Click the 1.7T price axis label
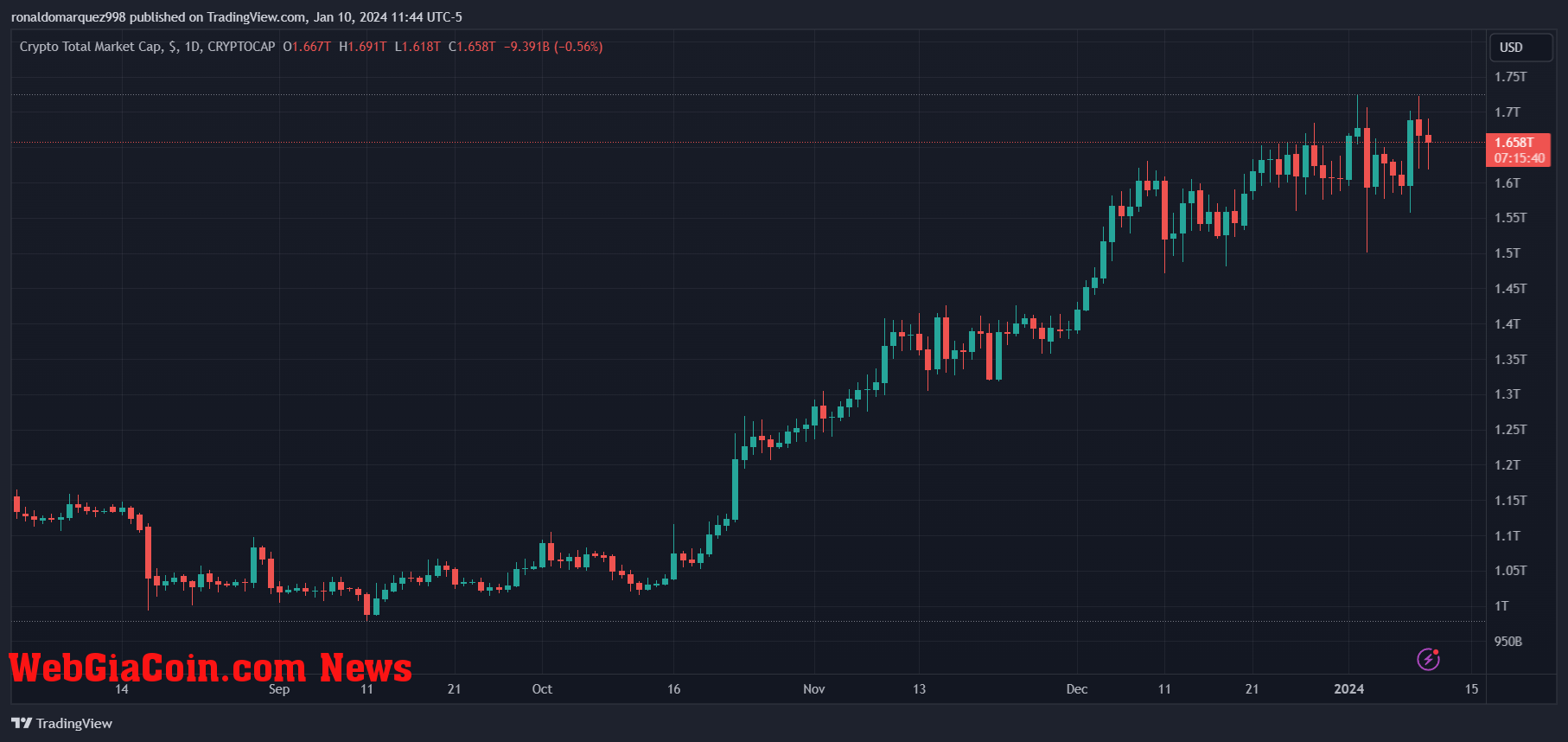Screen dimensions: 1568x742 1507,112
